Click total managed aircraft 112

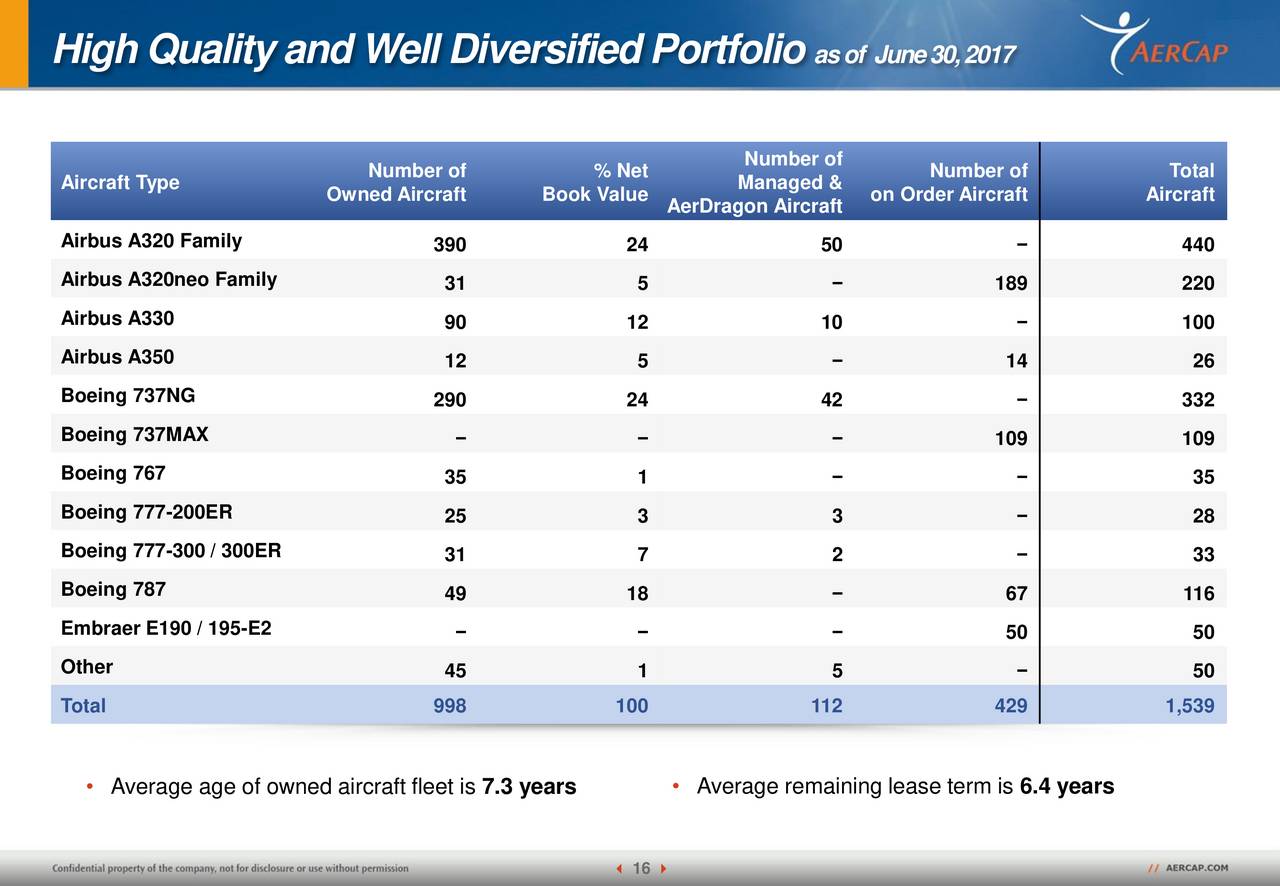point(825,706)
